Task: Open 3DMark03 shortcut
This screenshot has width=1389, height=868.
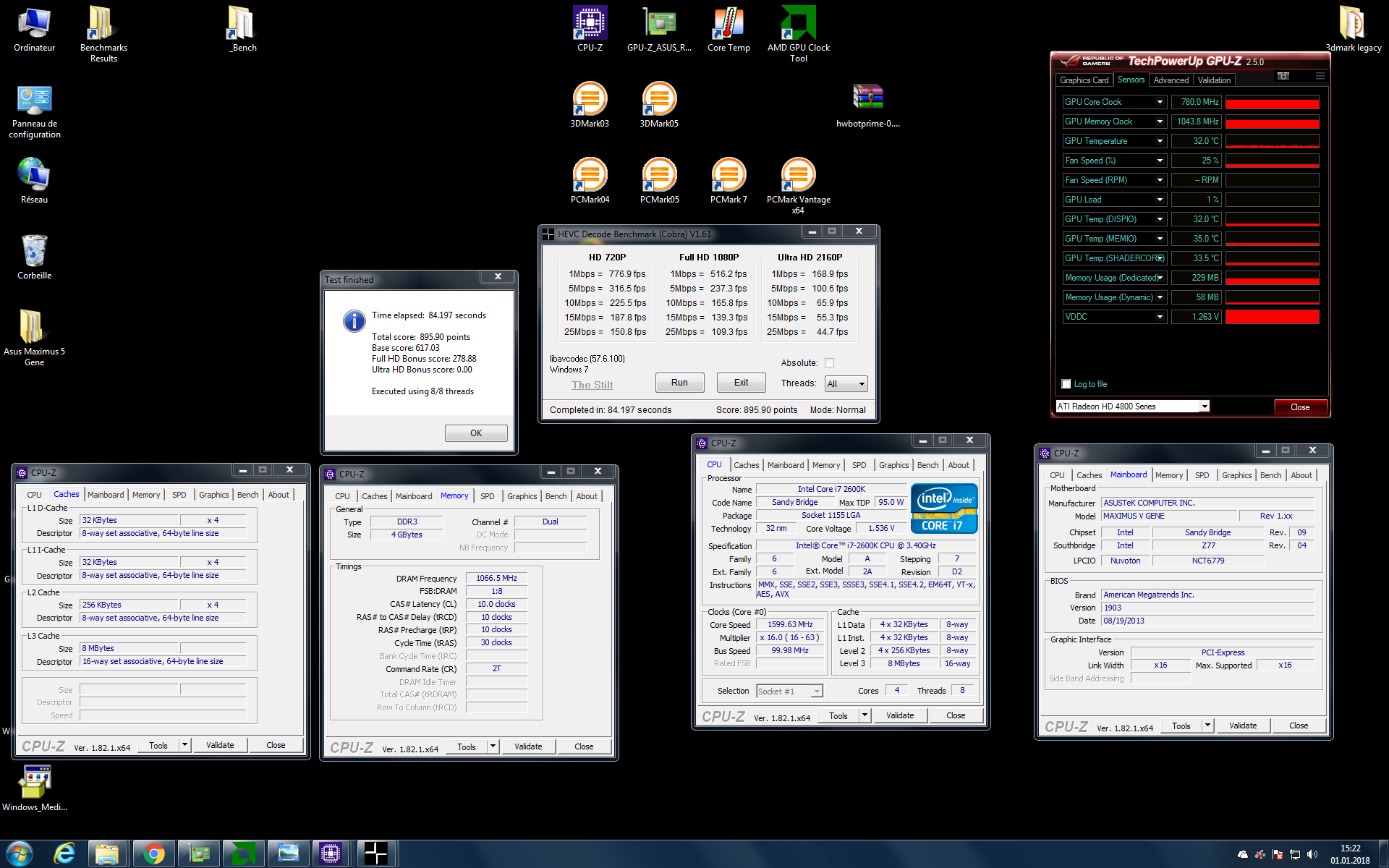Action: tap(590, 106)
